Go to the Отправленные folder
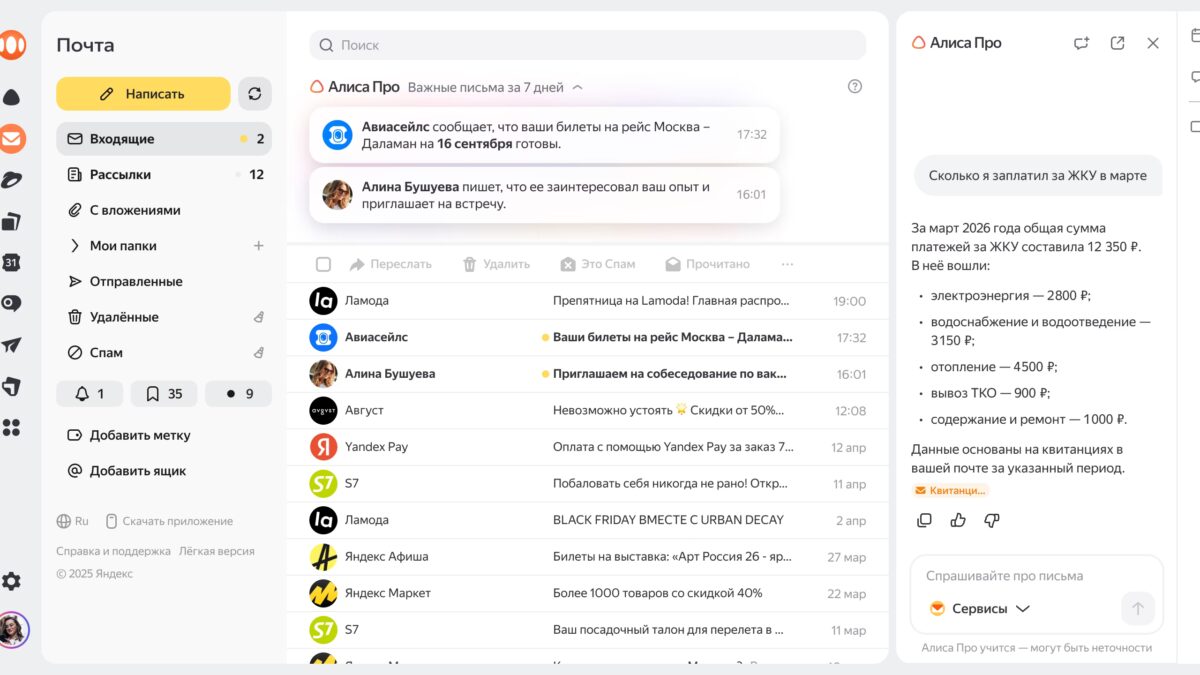Screen dimensions: 1200x675 (136, 282)
